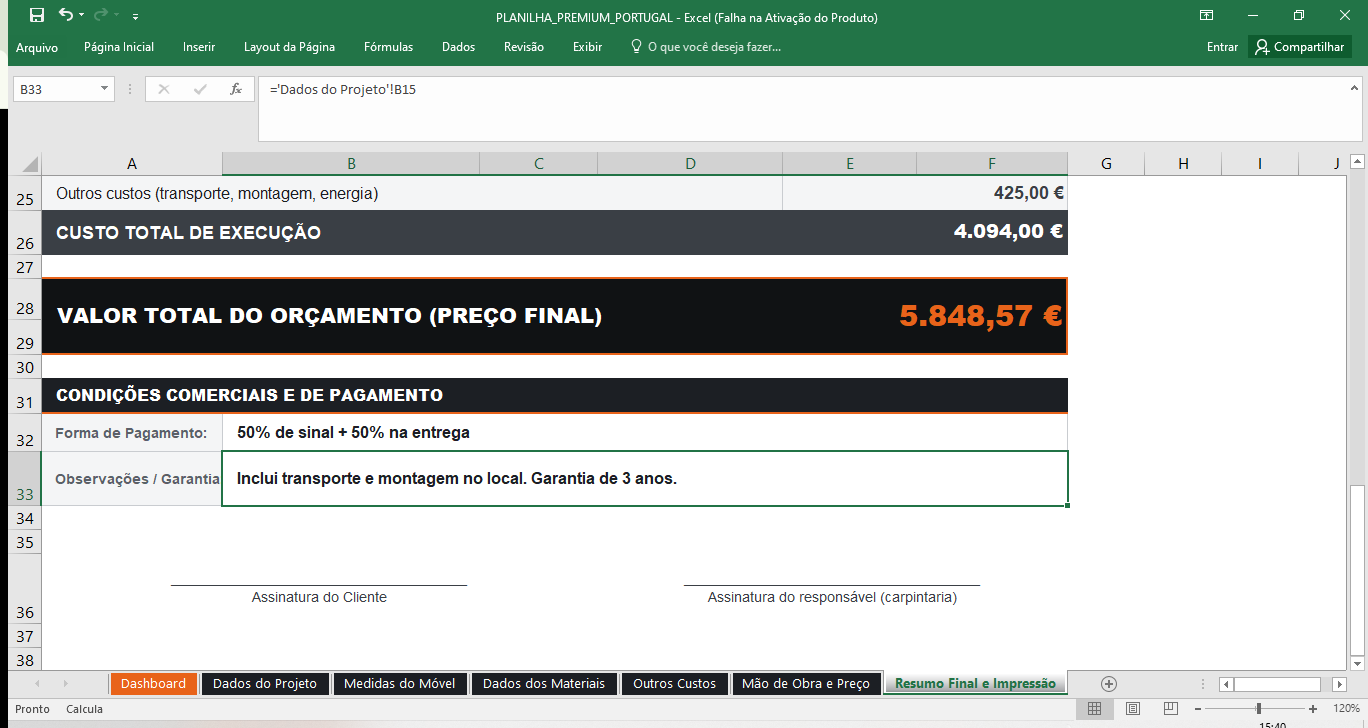The height and width of the screenshot is (728, 1368).
Task: Save the workbook with the floppy icon
Action: [37, 15]
